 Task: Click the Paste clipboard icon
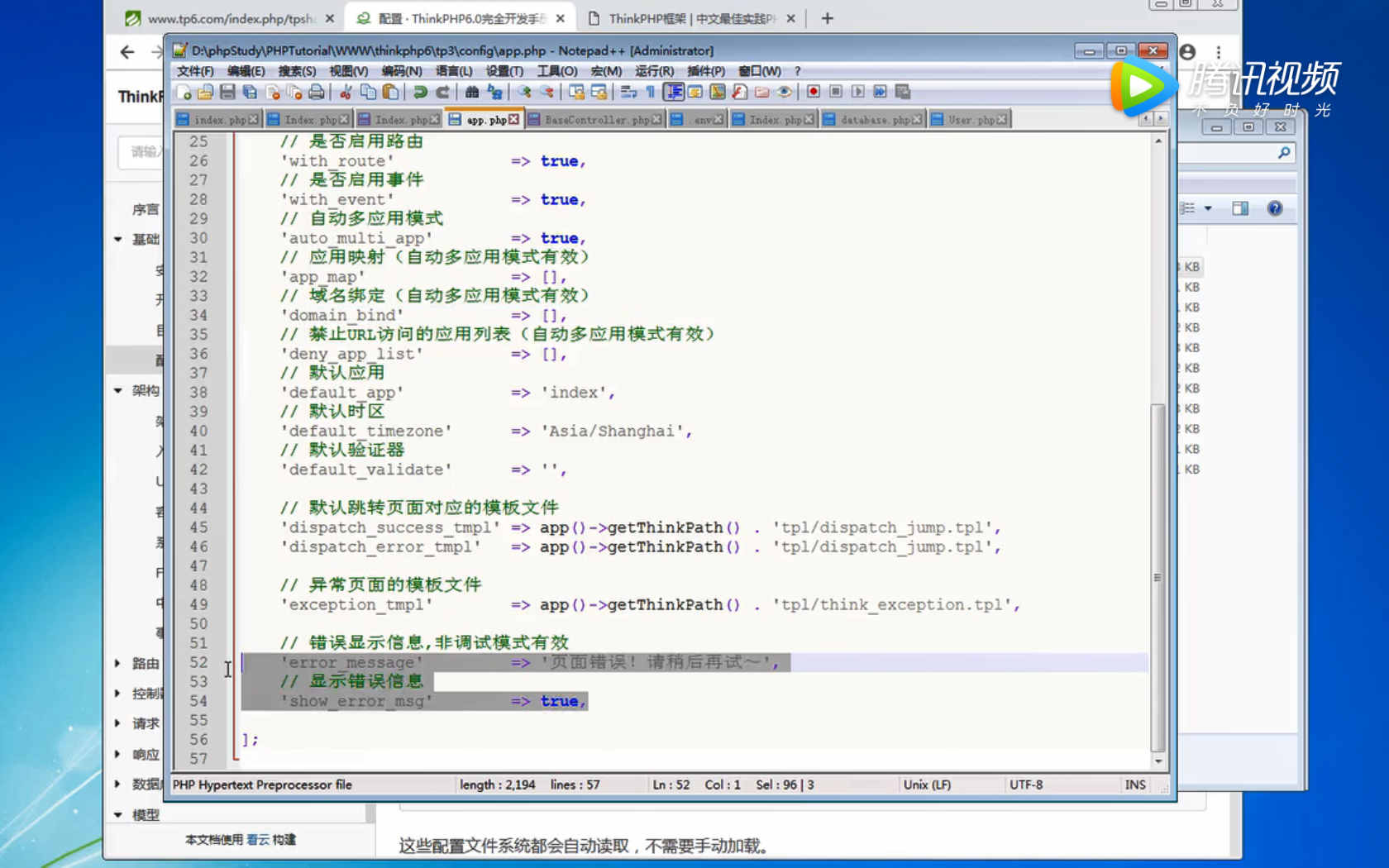coord(390,92)
